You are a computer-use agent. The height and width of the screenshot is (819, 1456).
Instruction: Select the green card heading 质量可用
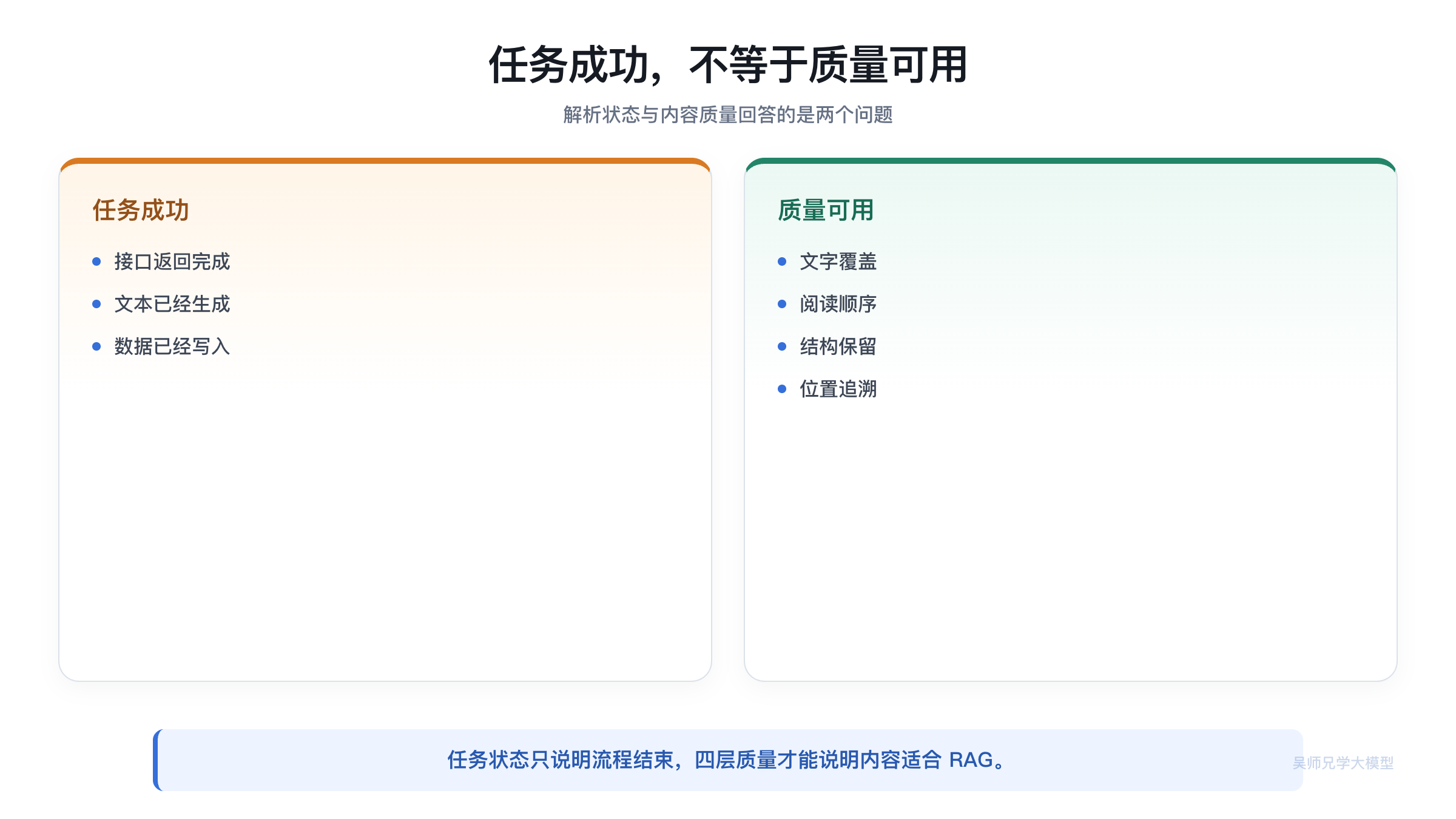(x=826, y=211)
